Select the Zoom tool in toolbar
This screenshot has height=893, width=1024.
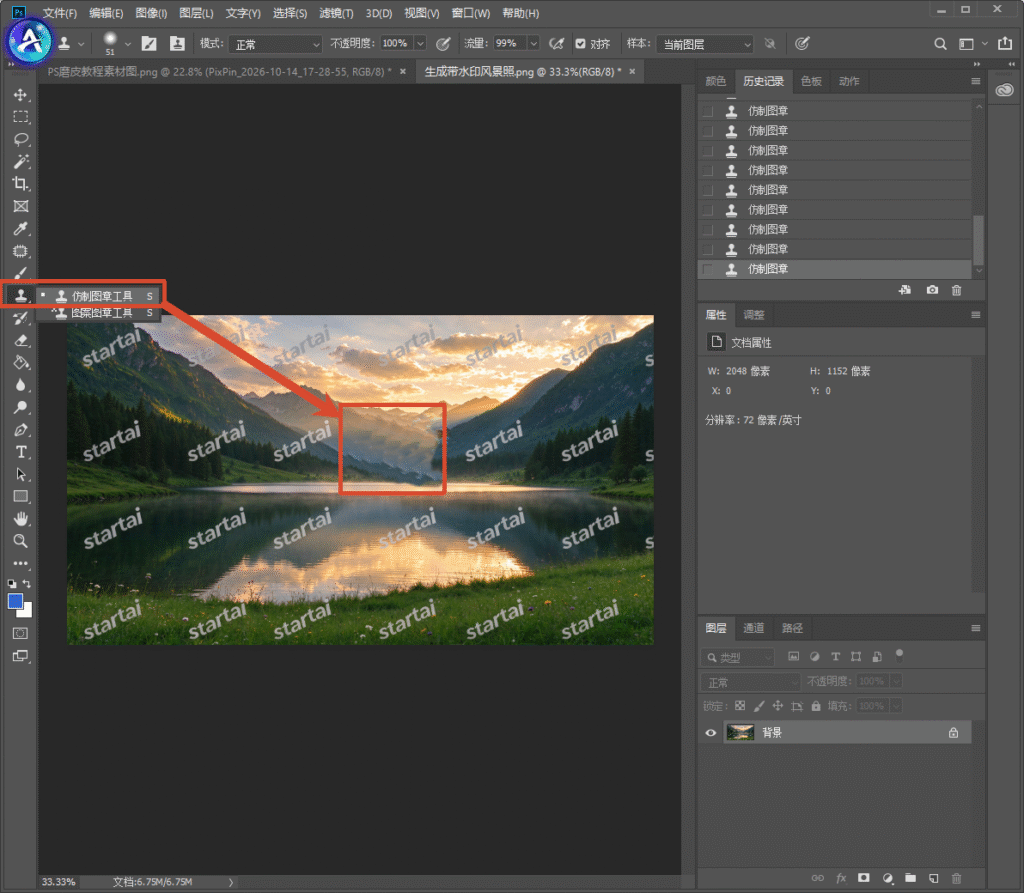pyautogui.click(x=20, y=541)
